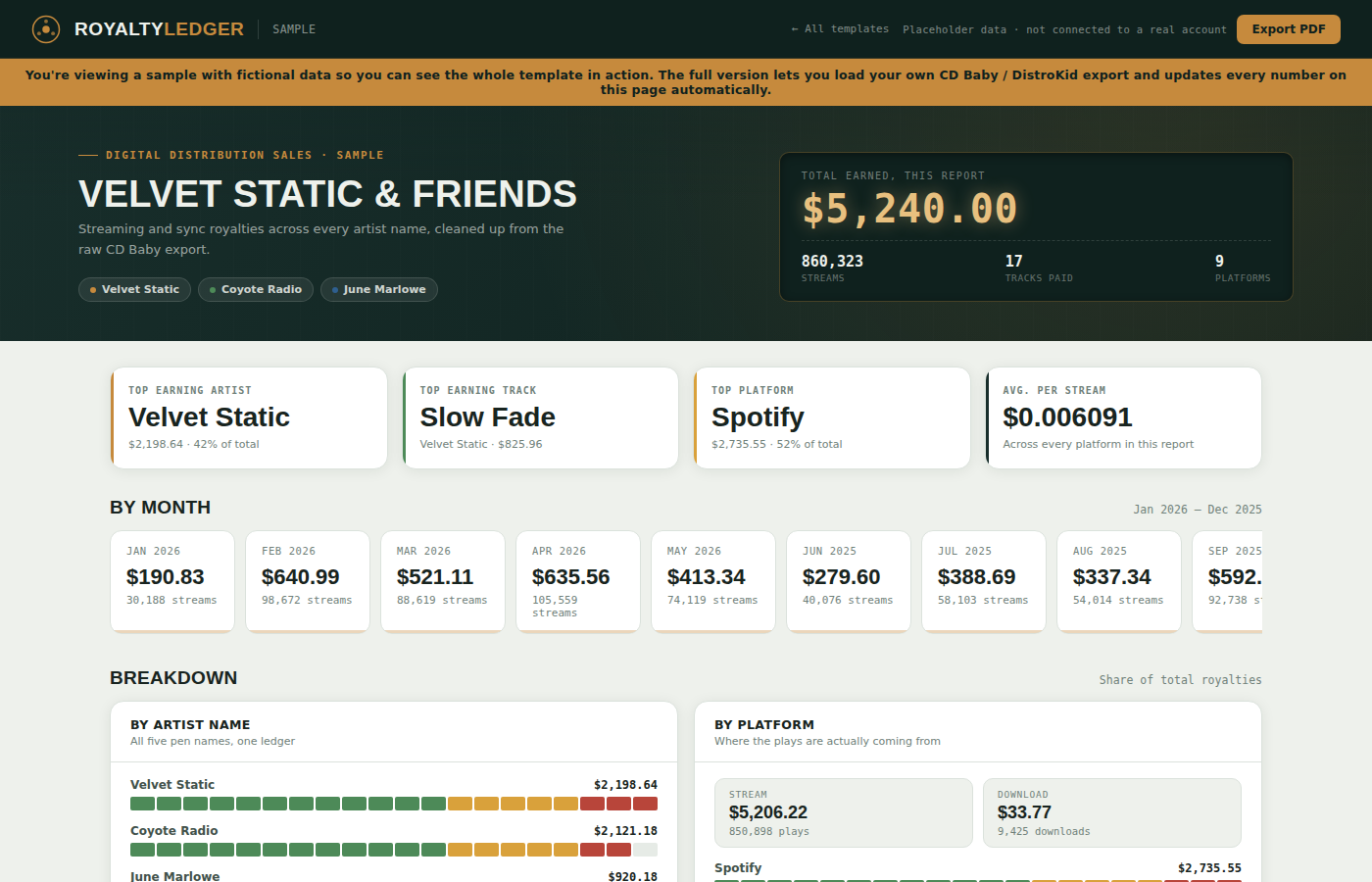Open the All templates link
This screenshot has height=882, width=1372.
pos(840,29)
